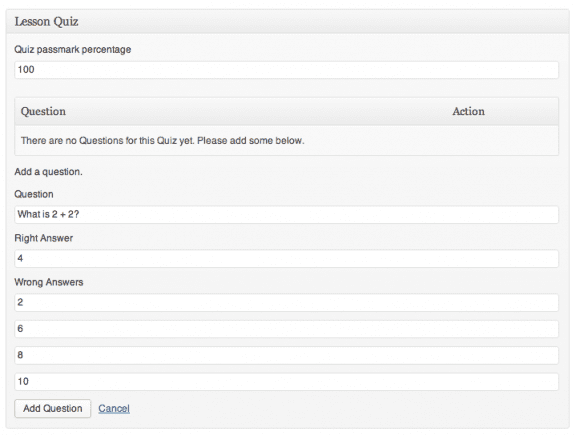
Task: Select the Action column header
Action: (468, 111)
